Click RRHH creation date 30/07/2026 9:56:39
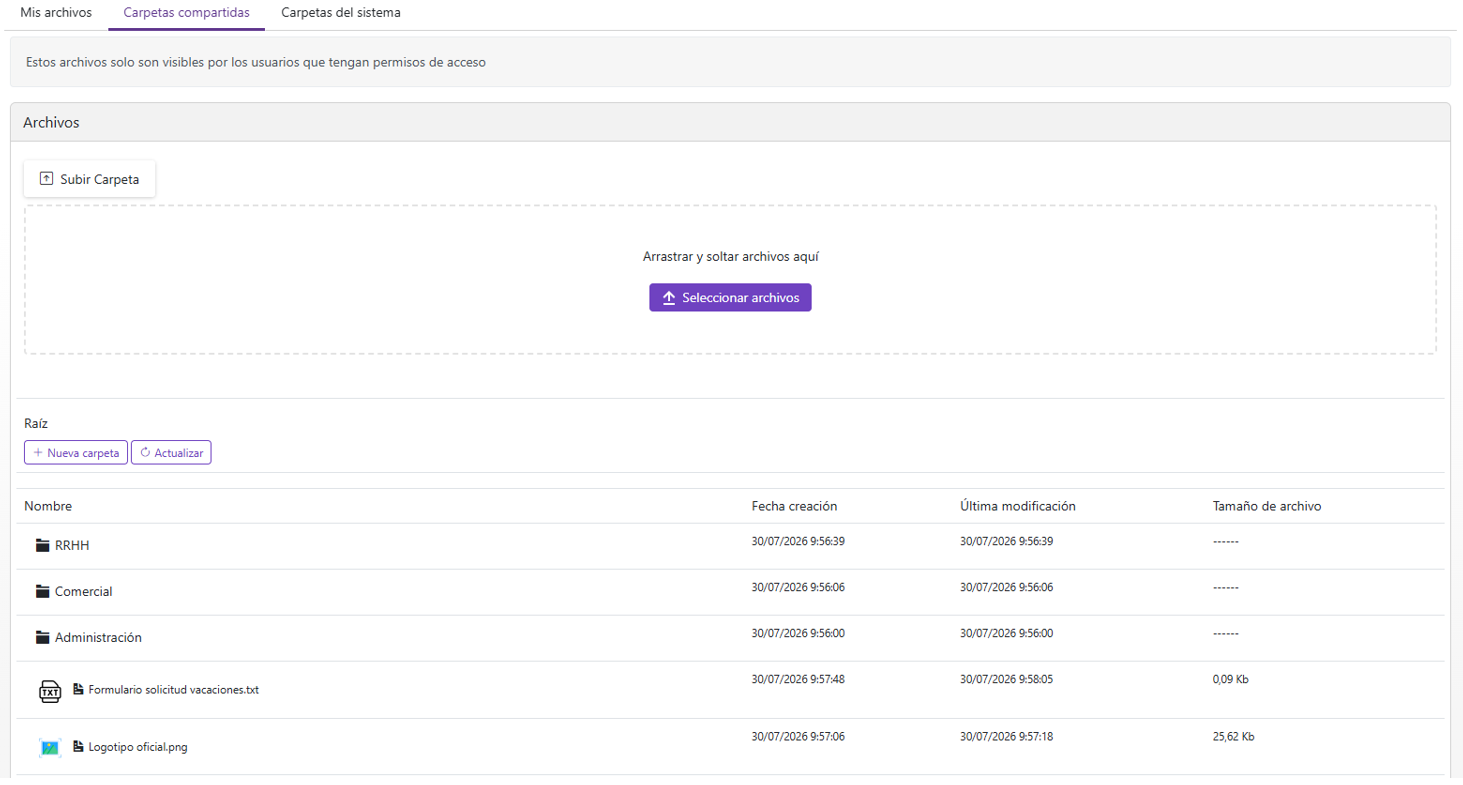The width and height of the screenshot is (1463, 785). (798, 541)
